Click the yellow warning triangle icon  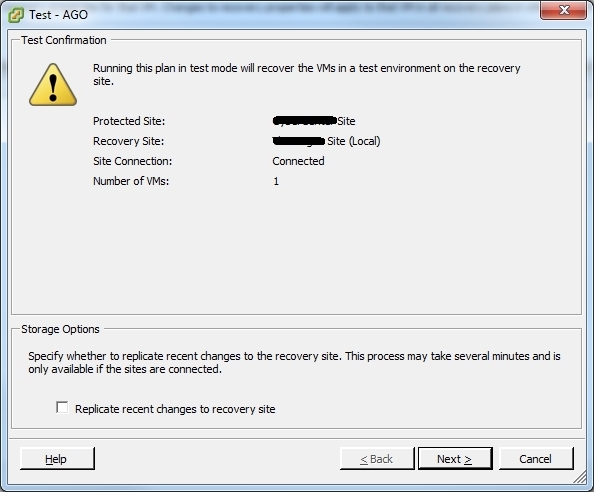[53, 84]
